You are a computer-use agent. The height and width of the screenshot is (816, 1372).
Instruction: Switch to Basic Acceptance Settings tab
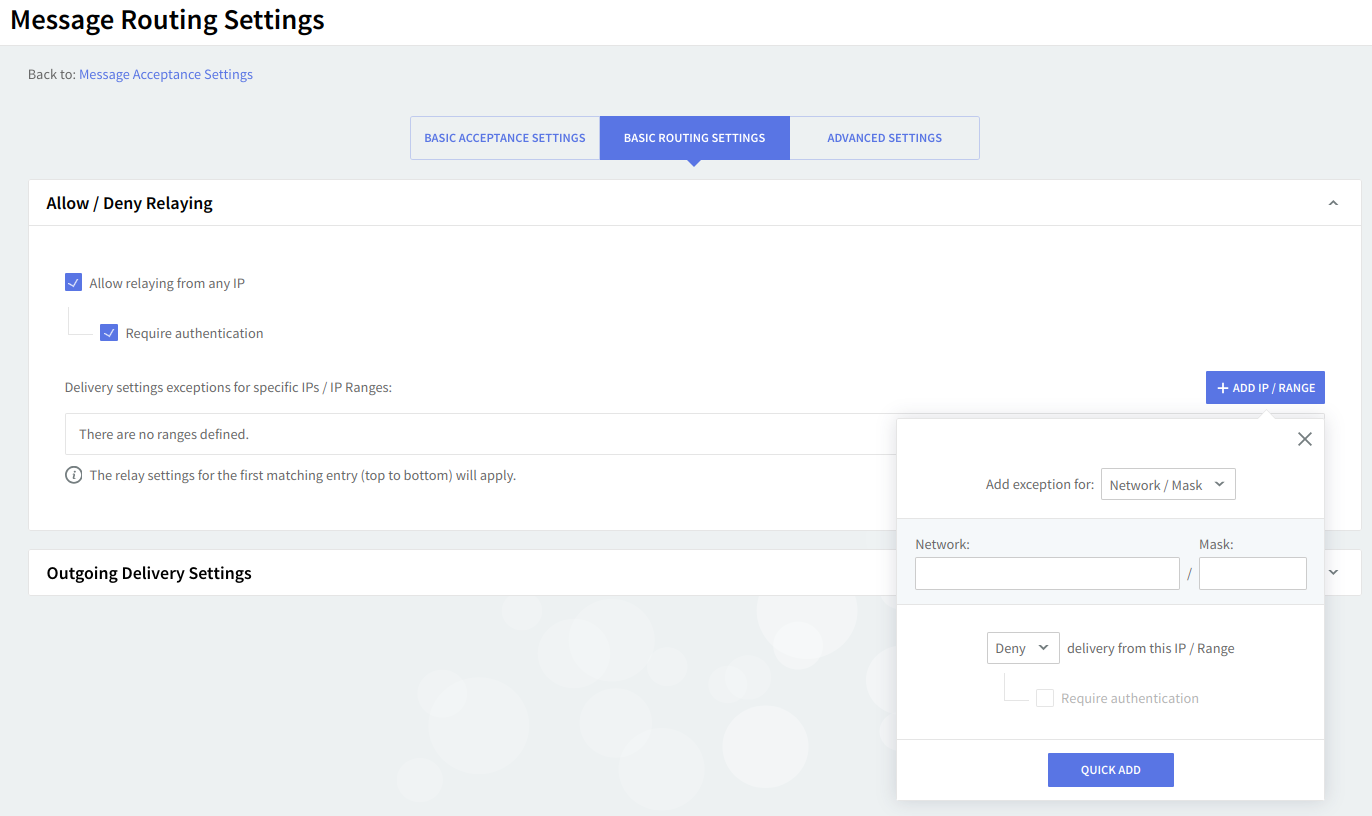[505, 138]
